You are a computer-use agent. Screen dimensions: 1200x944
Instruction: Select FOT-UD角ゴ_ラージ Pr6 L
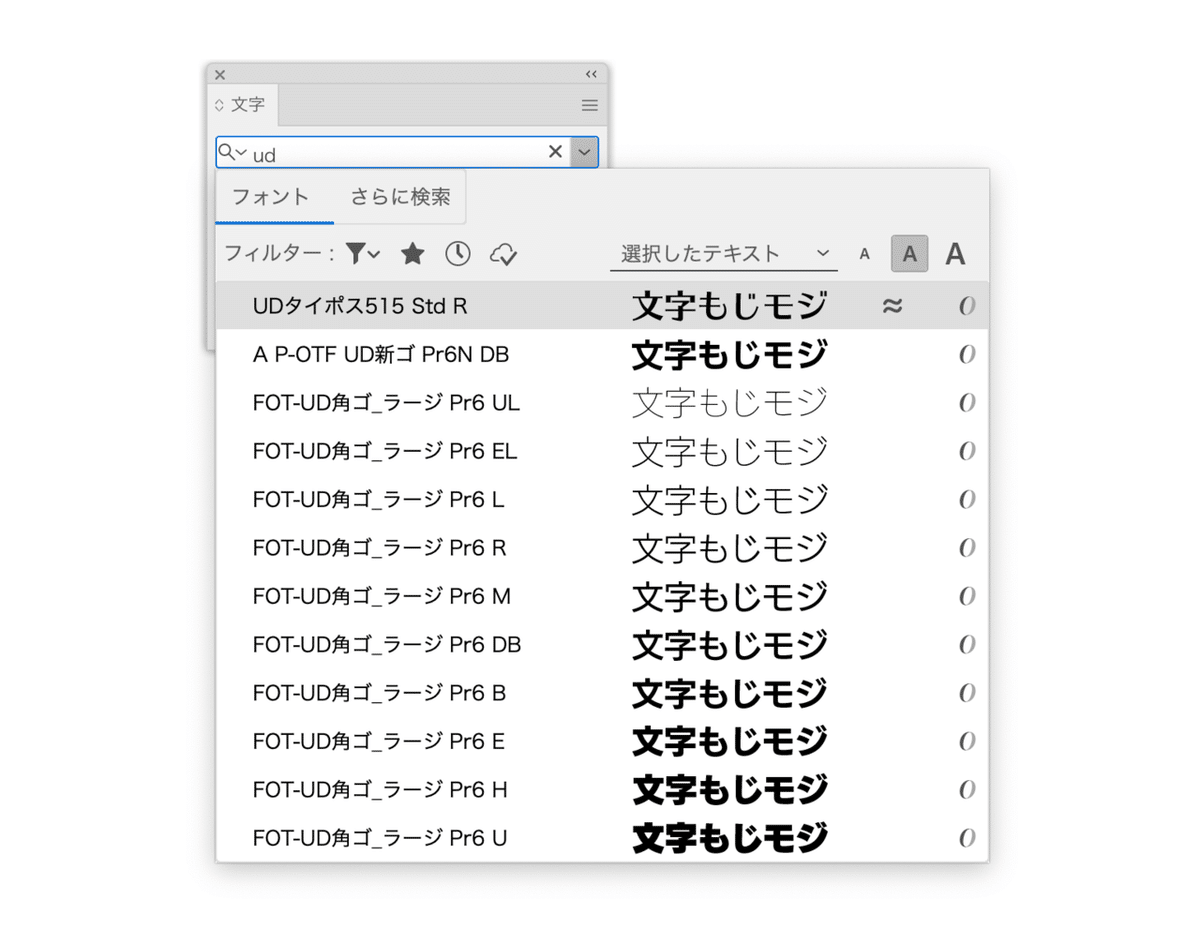pyautogui.click(x=602, y=499)
